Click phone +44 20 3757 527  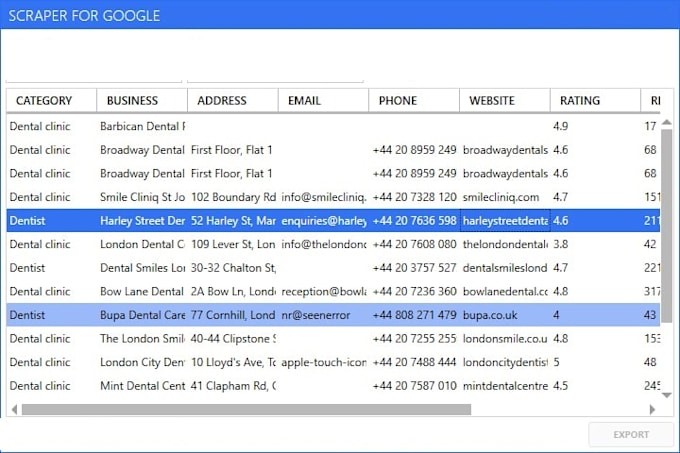click(414, 268)
